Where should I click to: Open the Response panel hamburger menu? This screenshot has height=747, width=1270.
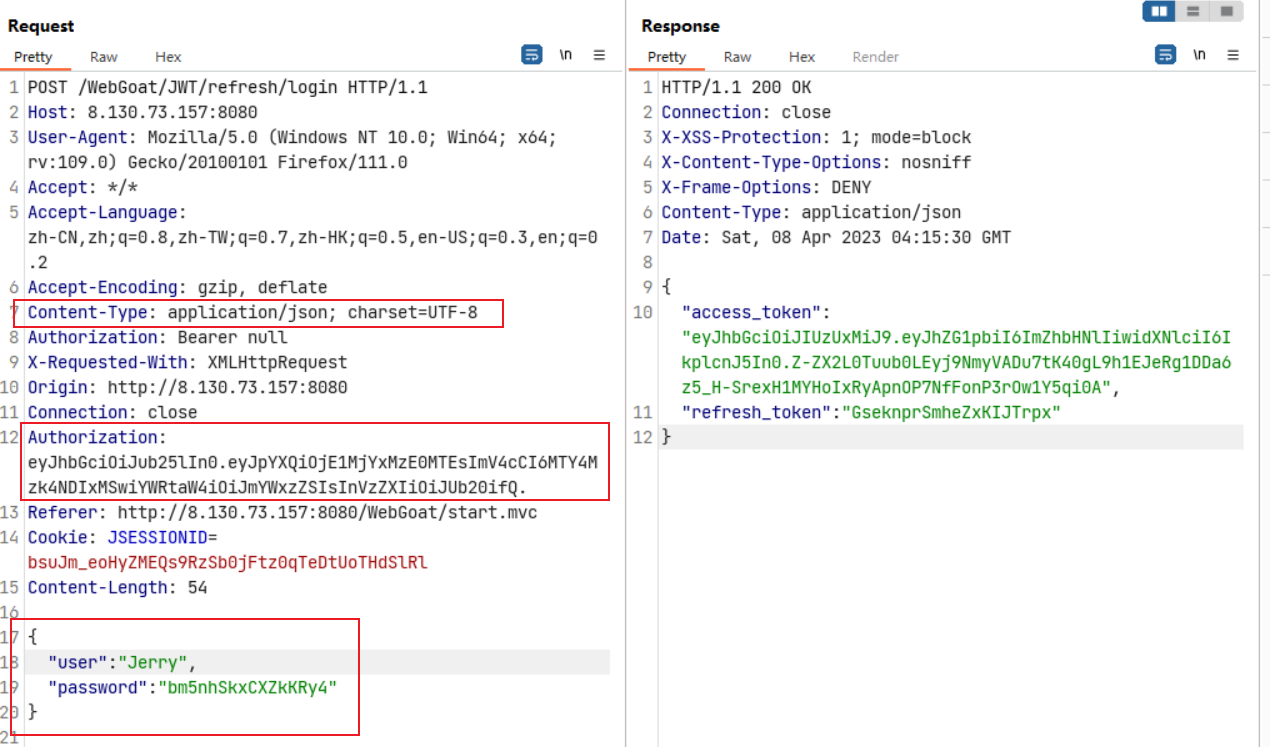[x=1232, y=55]
